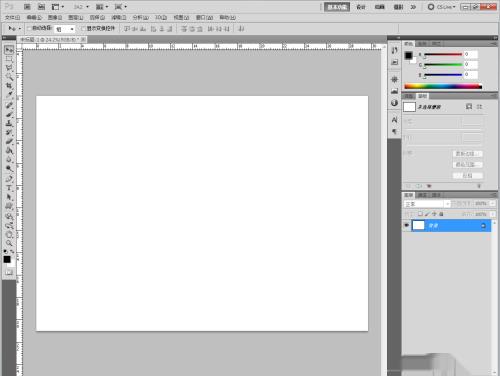Switch to the 色板 (Swatches) tab
Screen dimensions: 500x376
coord(422,44)
